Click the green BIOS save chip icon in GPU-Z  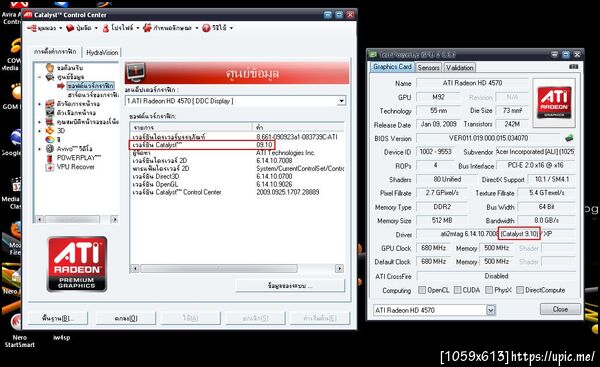pyautogui.click(x=569, y=138)
